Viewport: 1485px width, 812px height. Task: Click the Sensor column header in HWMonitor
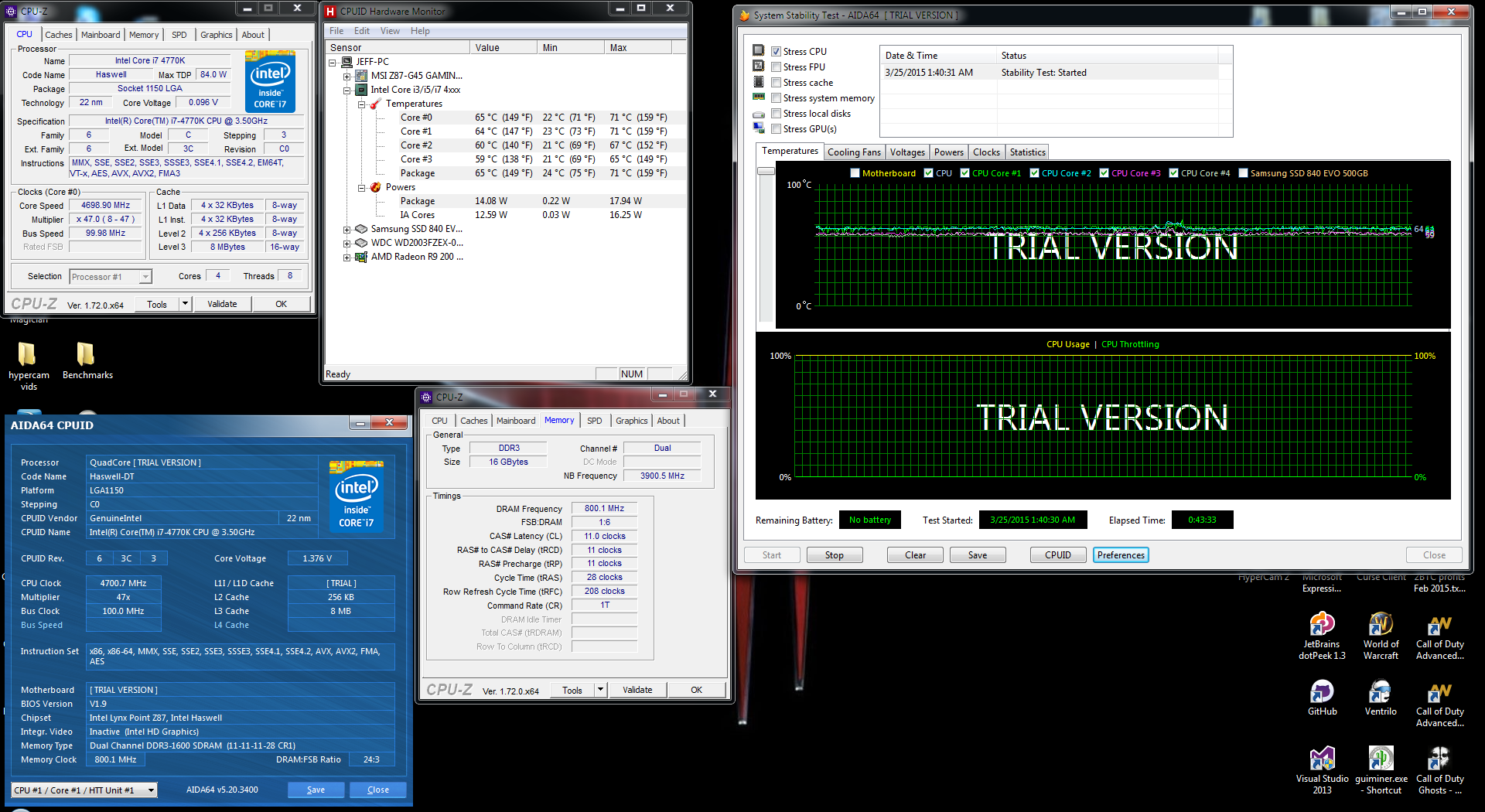click(398, 48)
